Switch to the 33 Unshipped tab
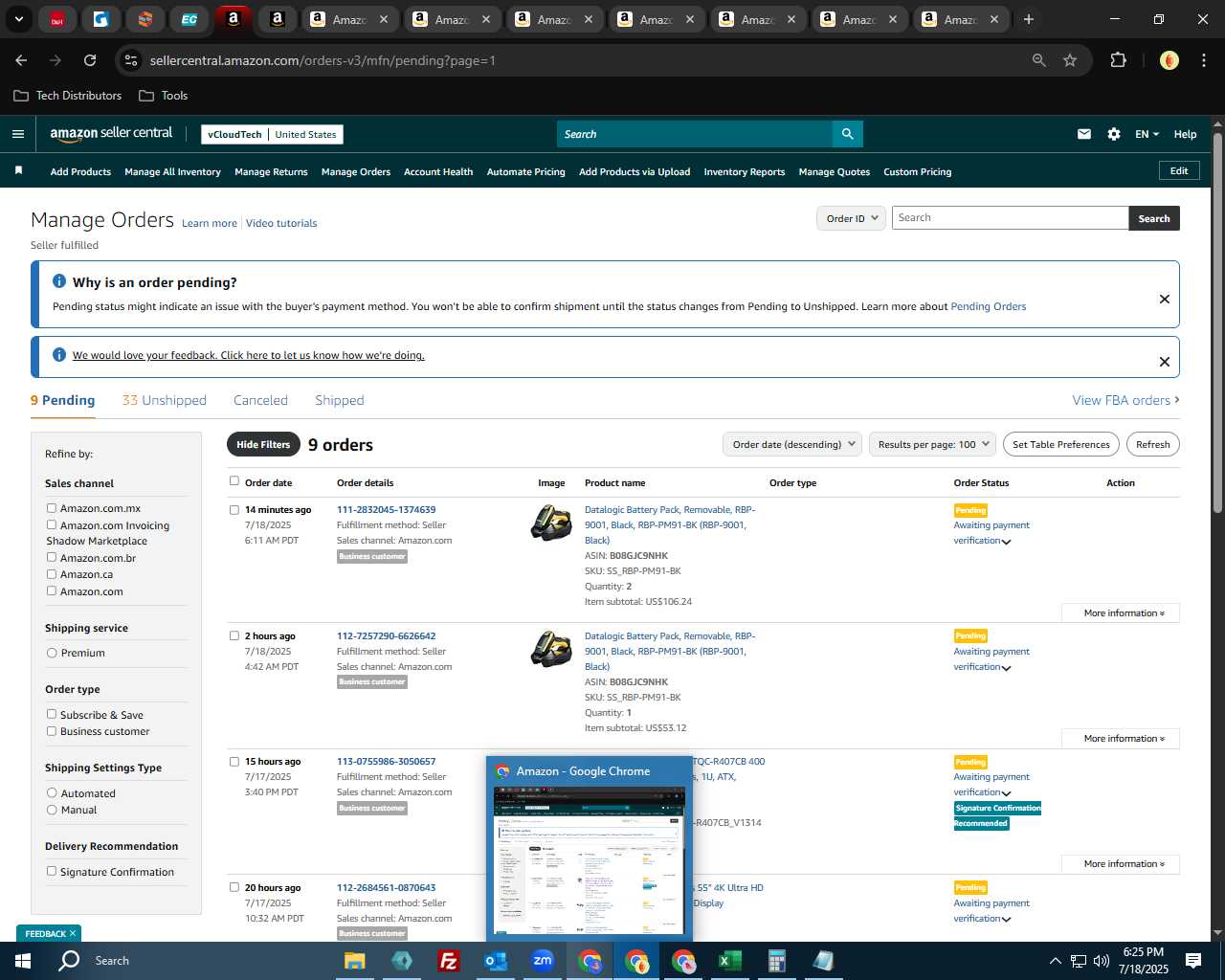Viewport: 1225px width, 980px height. 165,400
